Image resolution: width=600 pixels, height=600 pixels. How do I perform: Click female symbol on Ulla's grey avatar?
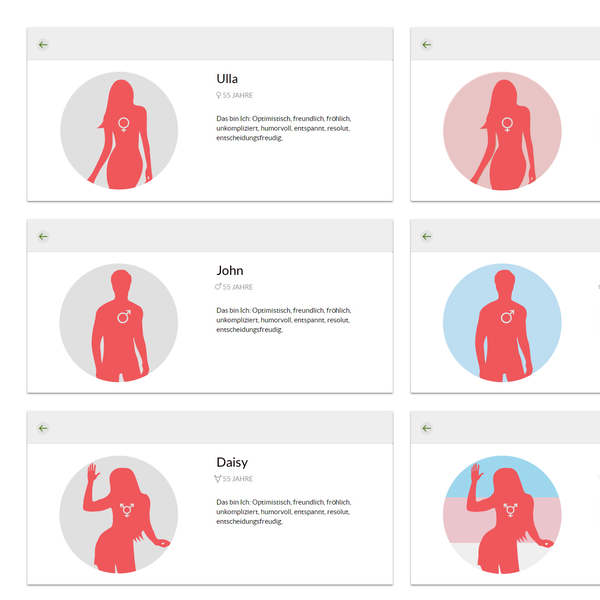coord(124,125)
